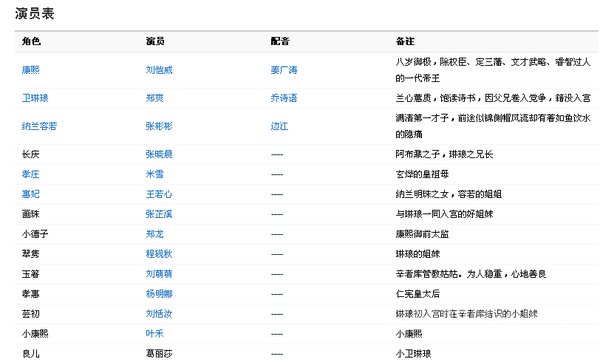This screenshot has height=362, width=600.
Task: Open voice actor link 乔诗语
Action: point(284,98)
